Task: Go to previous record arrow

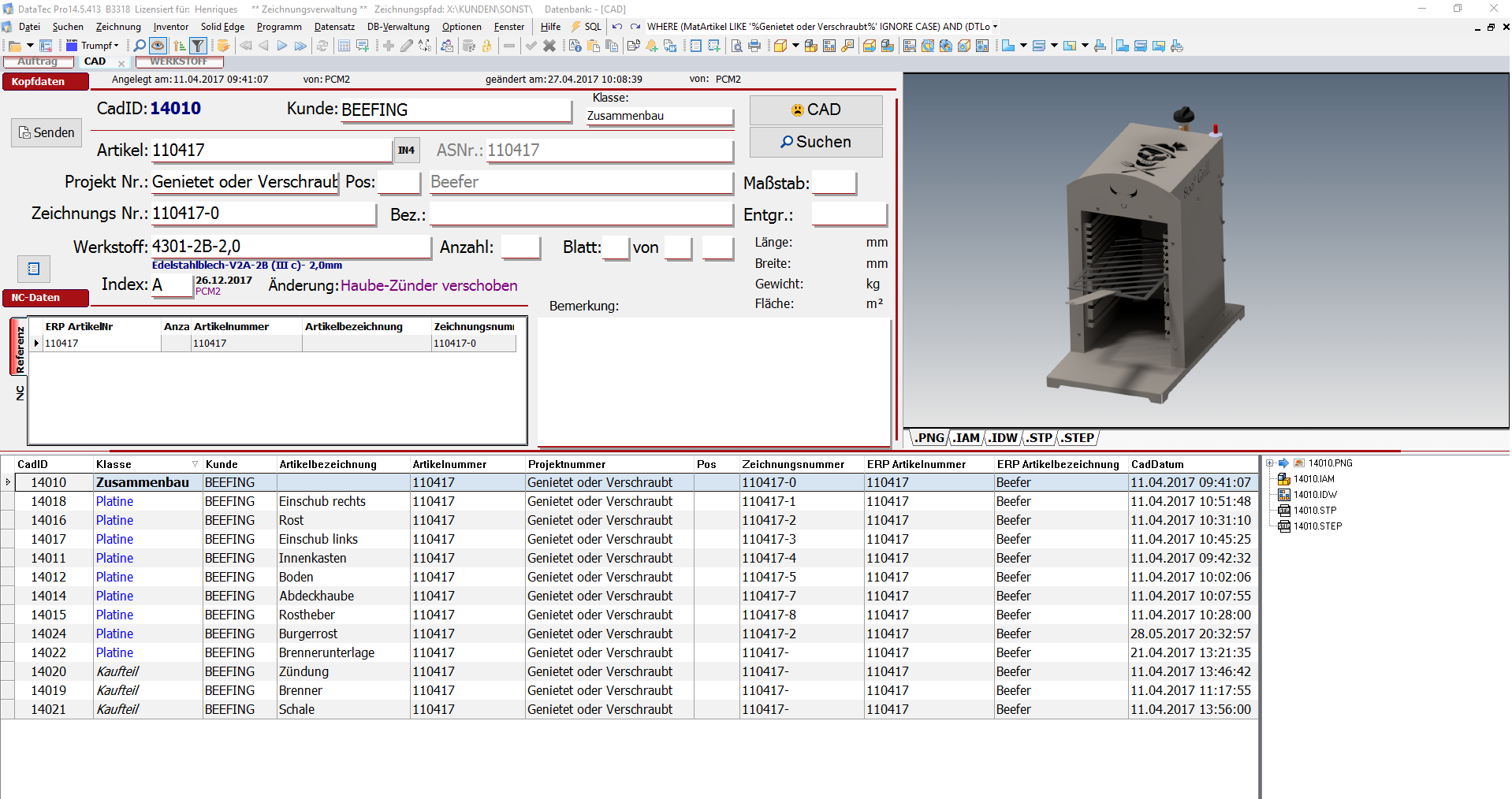Action: coord(264,46)
